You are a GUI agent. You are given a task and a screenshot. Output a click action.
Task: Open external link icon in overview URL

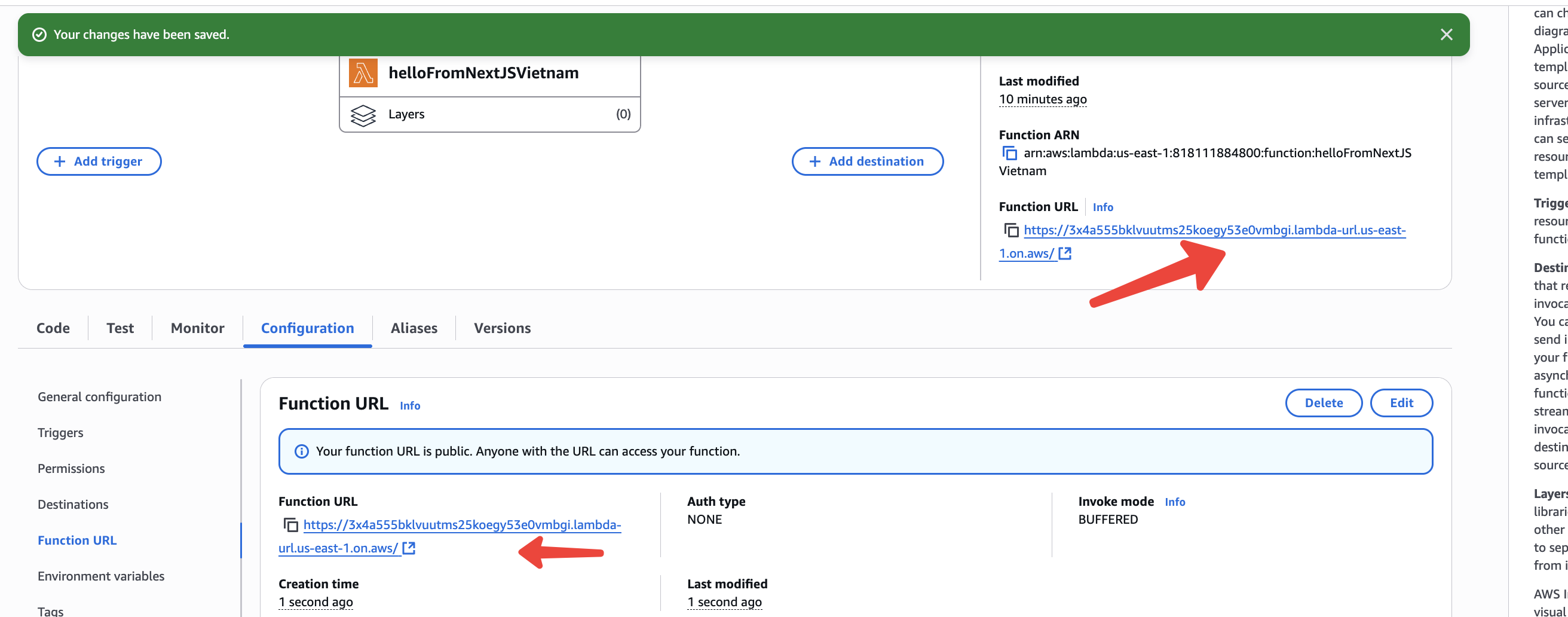[x=1065, y=253]
